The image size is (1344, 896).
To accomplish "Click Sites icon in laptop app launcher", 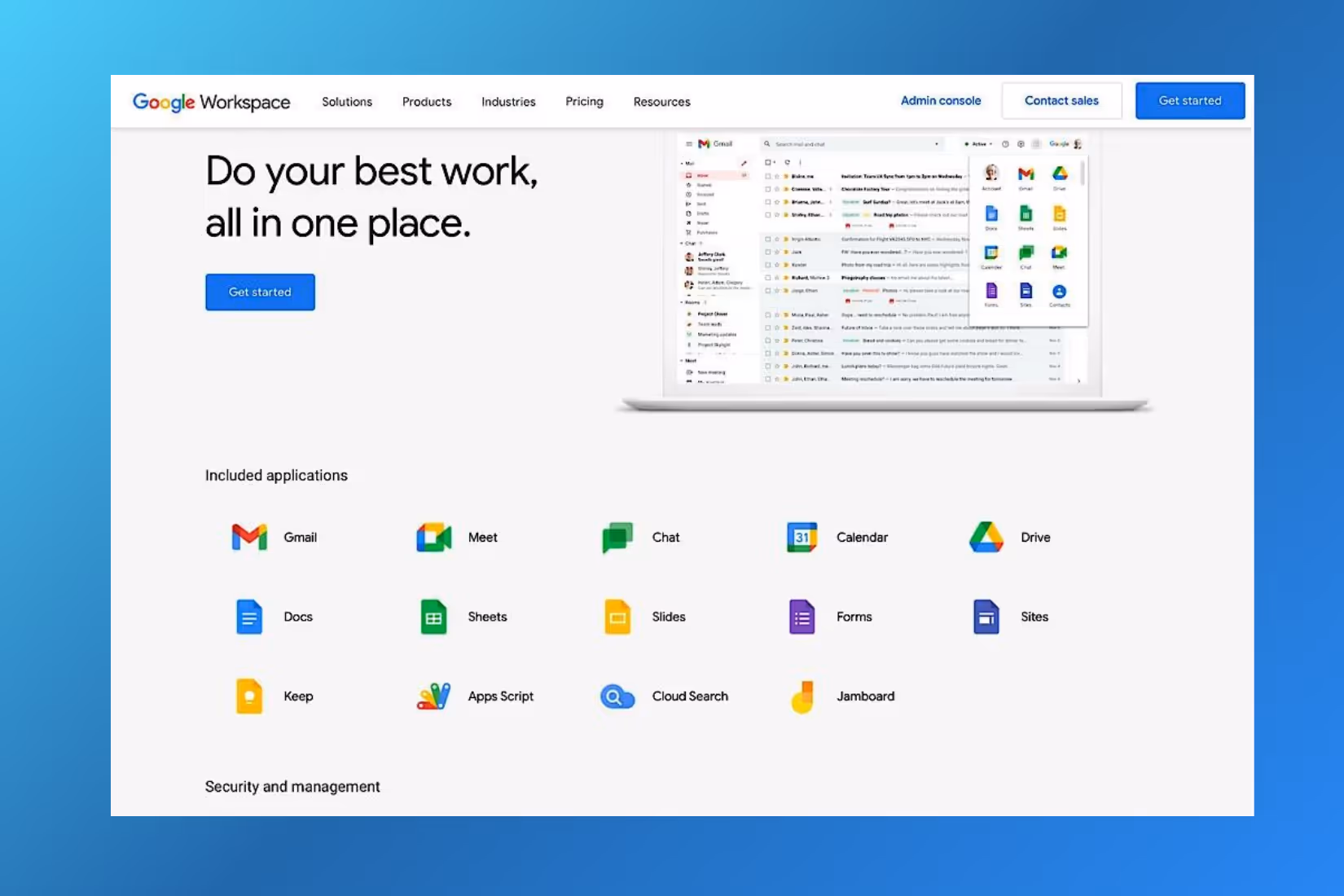I will pyautogui.click(x=1026, y=291).
